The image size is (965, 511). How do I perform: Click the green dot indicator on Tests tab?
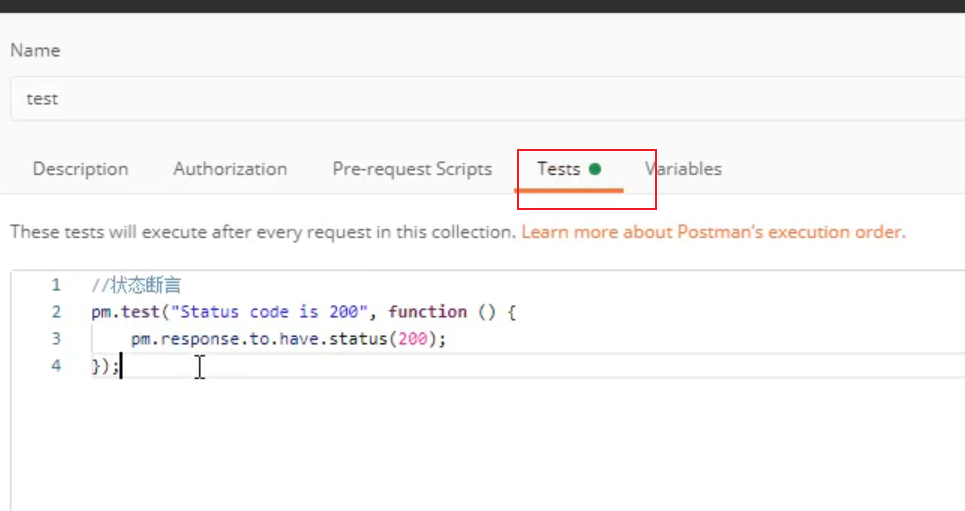click(x=595, y=169)
